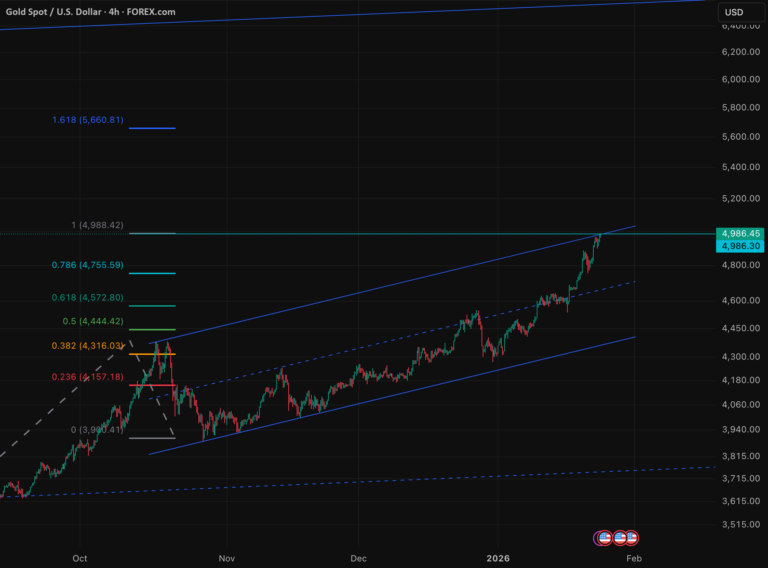768x568 pixels.
Task: Click the 6,200.00 price axis label
Action: click(741, 52)
